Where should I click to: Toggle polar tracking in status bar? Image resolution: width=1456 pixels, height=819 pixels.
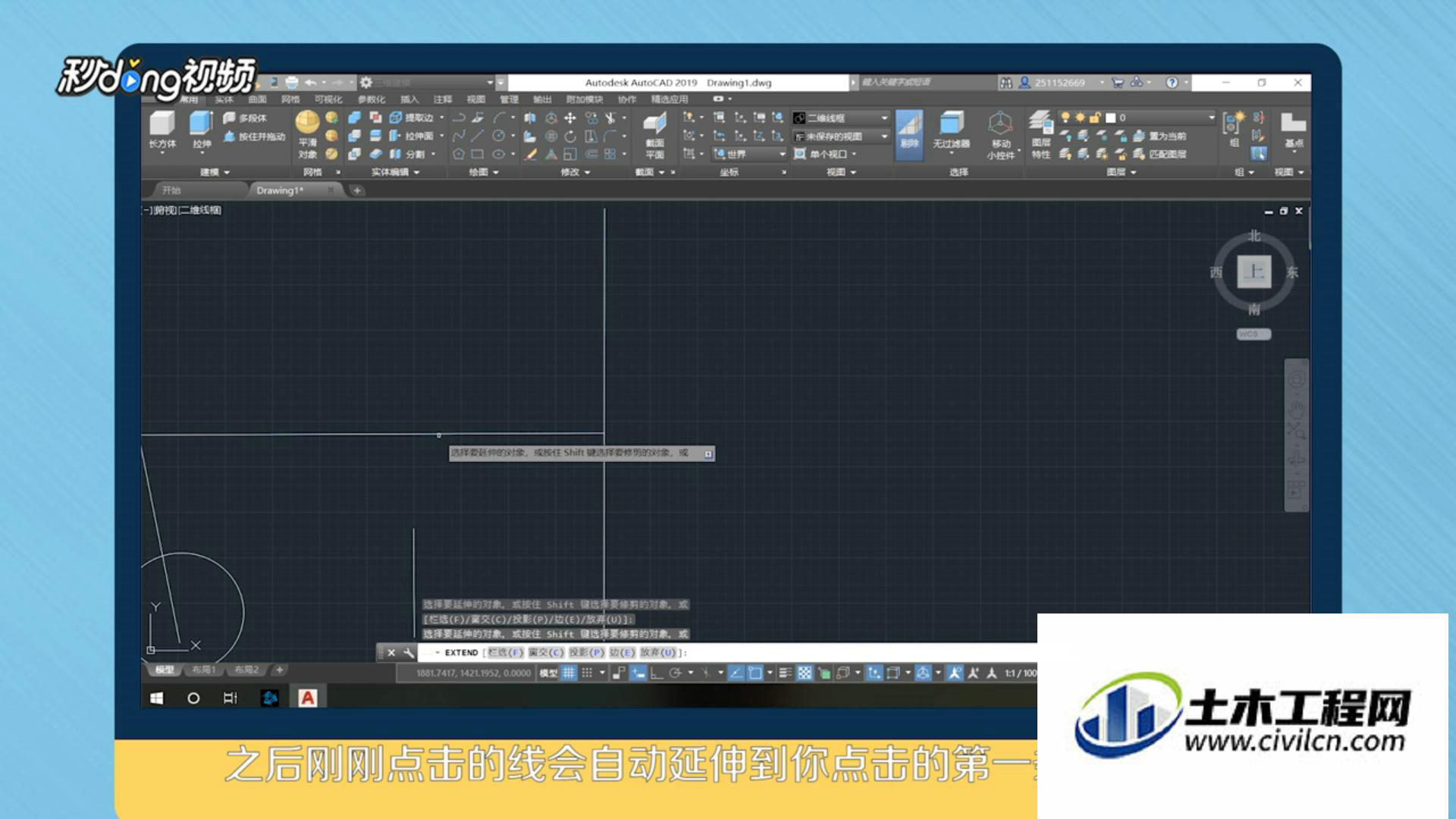(675, 673)
